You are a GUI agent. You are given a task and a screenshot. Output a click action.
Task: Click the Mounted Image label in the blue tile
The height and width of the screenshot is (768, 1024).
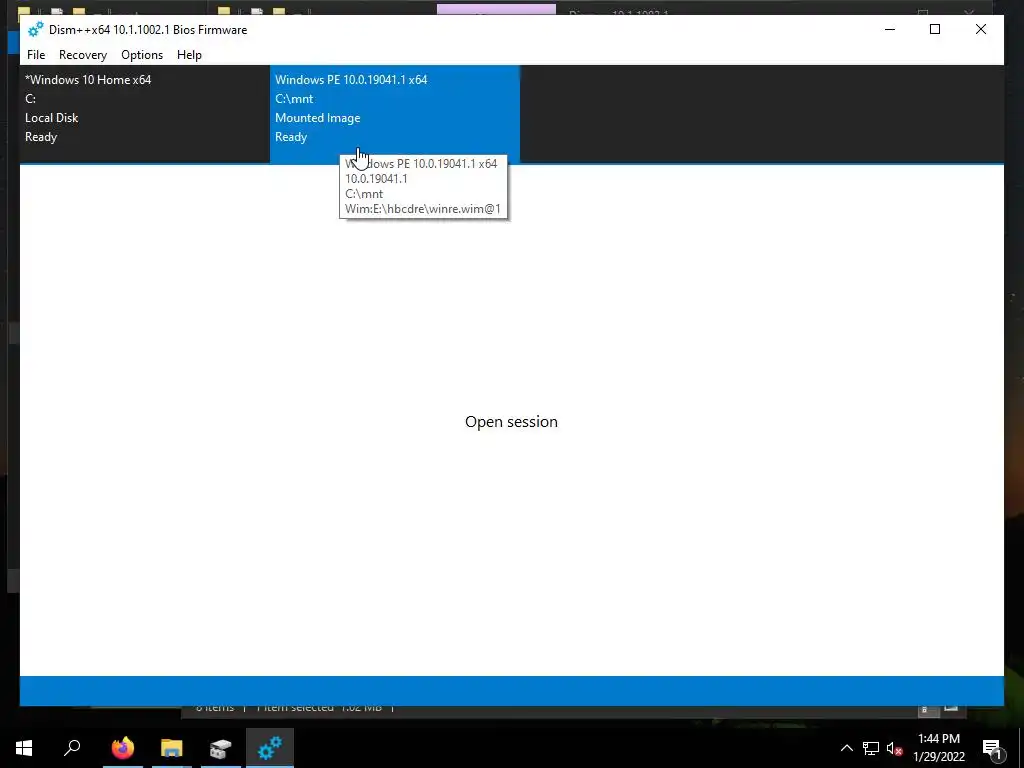coord(317,118)
